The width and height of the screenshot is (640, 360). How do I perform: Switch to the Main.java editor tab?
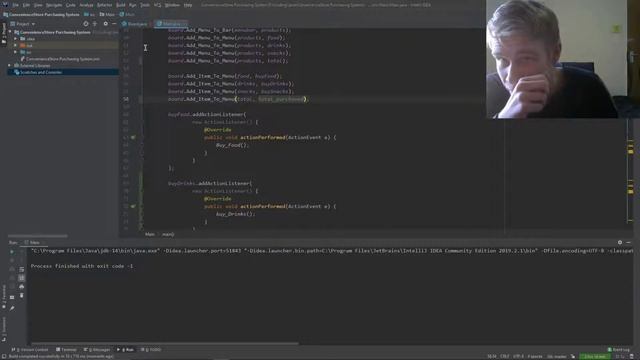(172, 24)
